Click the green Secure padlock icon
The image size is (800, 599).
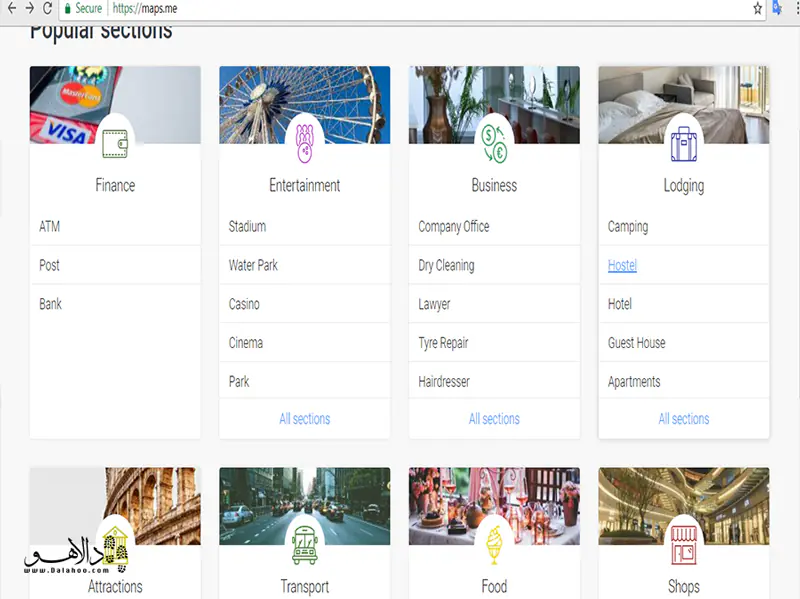[67, 9]
